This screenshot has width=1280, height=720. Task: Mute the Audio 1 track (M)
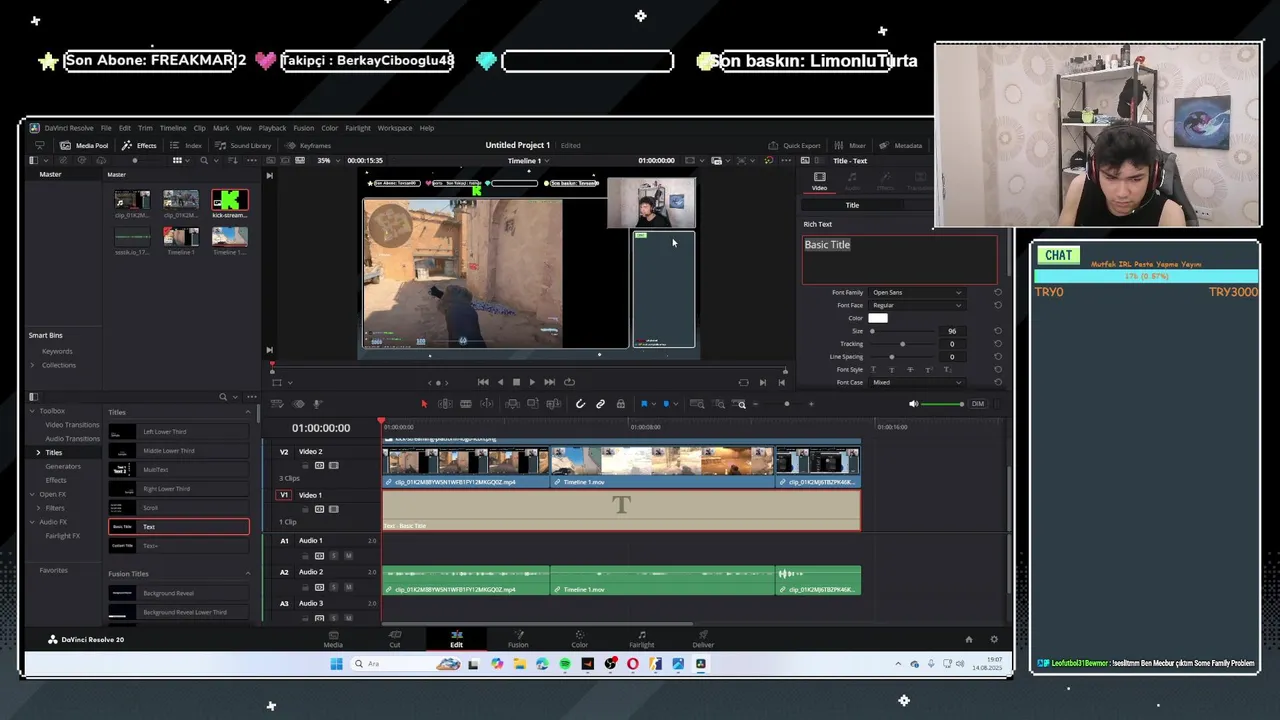[x=348, y=556]
